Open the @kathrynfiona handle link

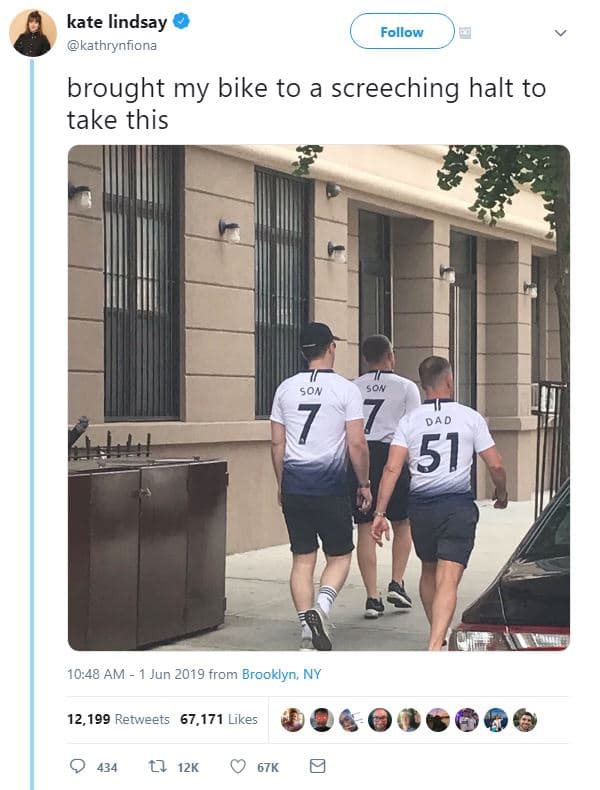[112, 45]
